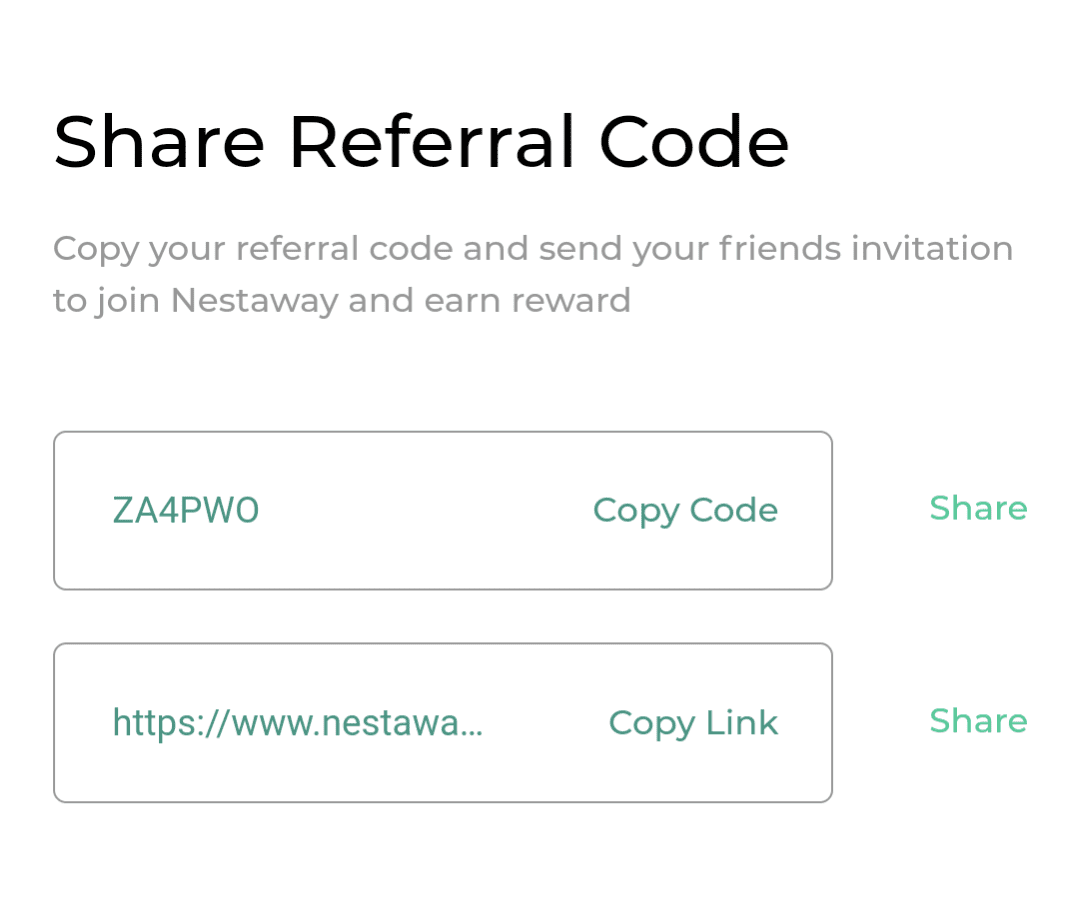The height and width of the screenshot is (905, 1079).
Task: Tap Share beside the Copy Code field
Action: pos(977,509)
